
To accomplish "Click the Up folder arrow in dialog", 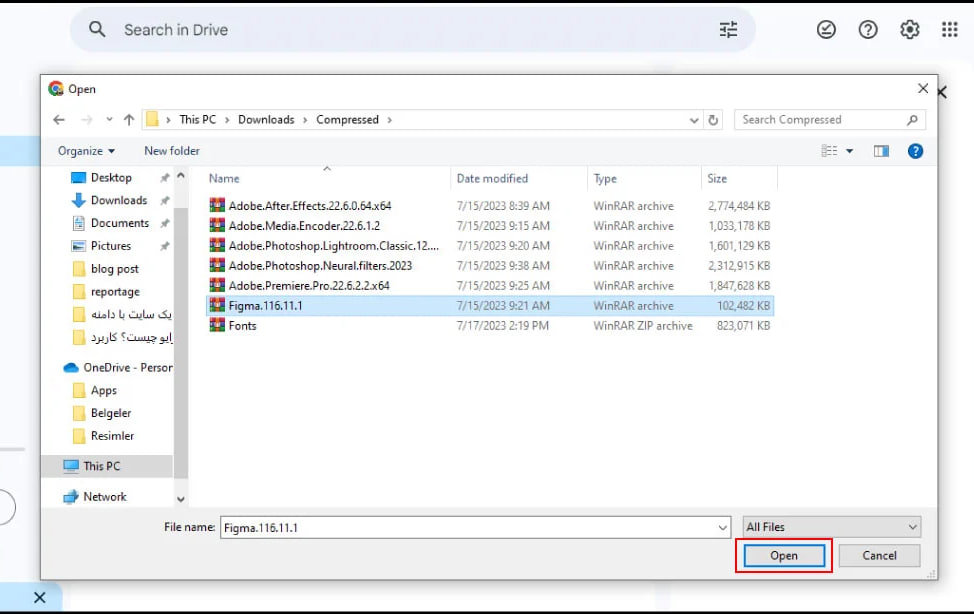I will click(x=129, y=120).
